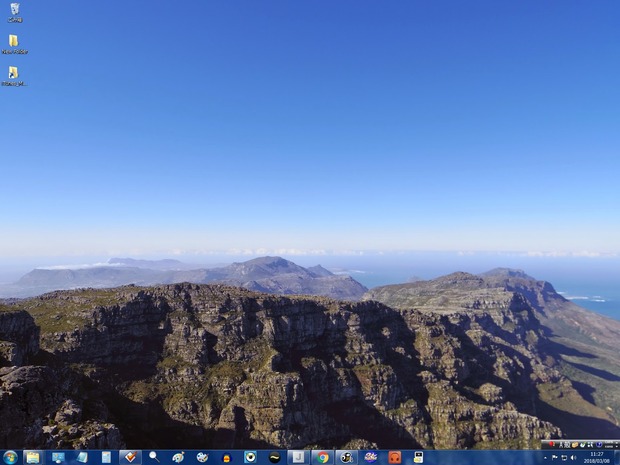Open the yellow and white device taskbar icon

point(418,457)
